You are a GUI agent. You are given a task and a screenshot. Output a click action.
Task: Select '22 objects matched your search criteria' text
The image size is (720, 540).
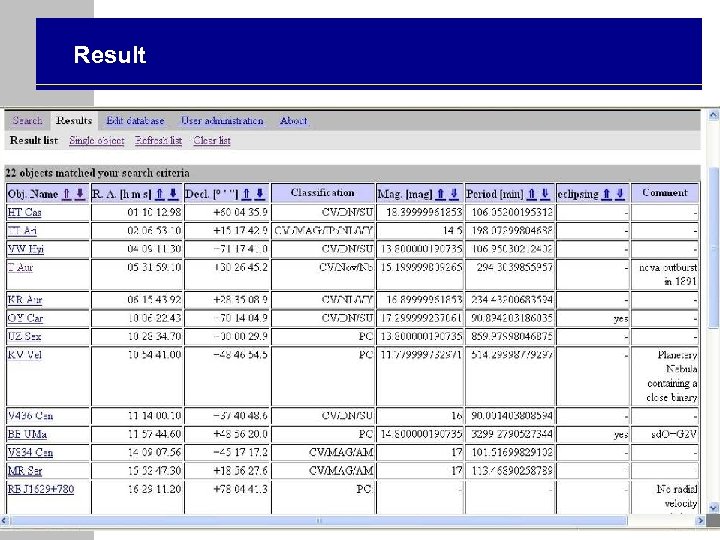[x=97, y=173]
